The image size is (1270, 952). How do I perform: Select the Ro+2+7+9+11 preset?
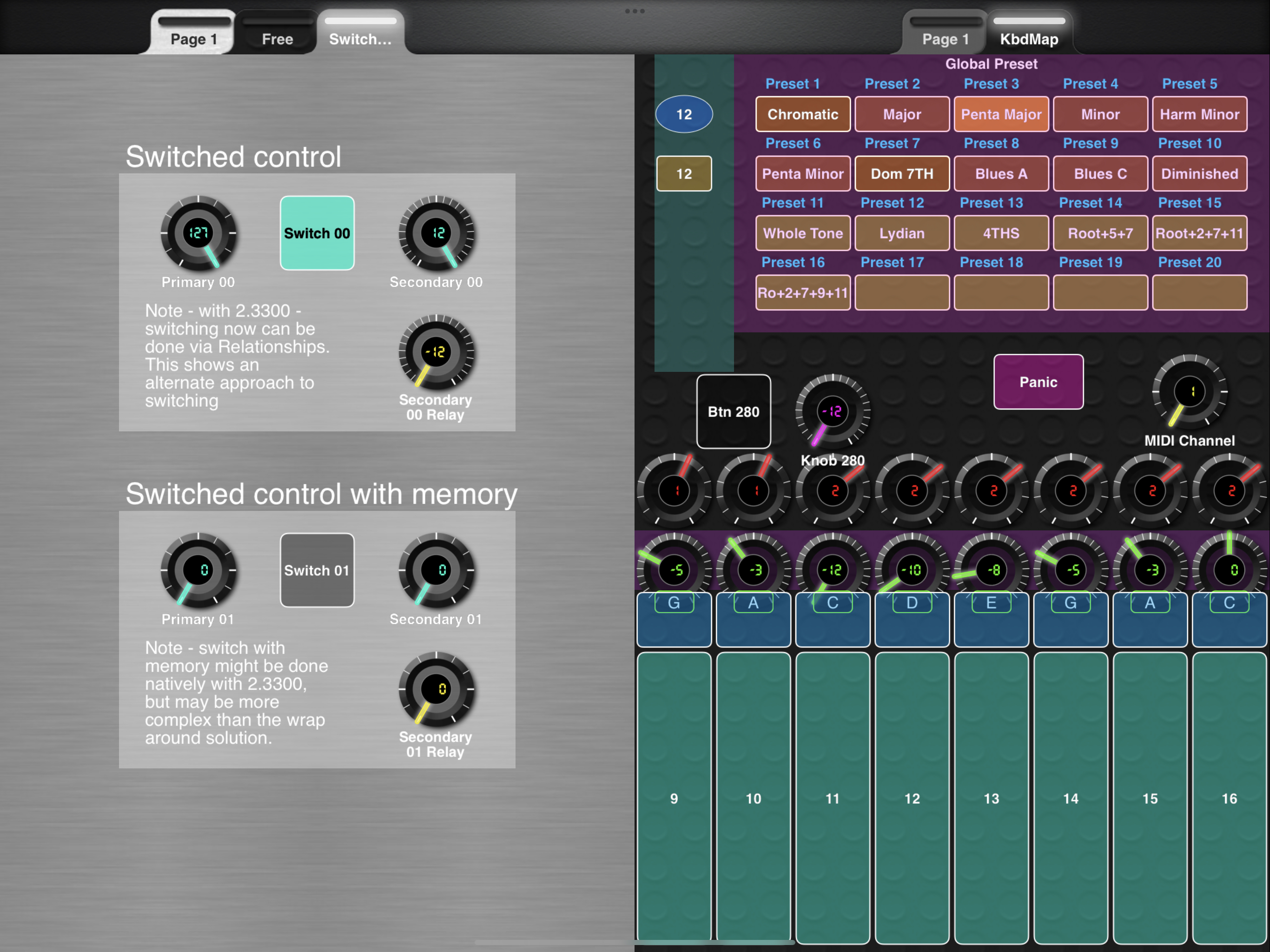803,293
